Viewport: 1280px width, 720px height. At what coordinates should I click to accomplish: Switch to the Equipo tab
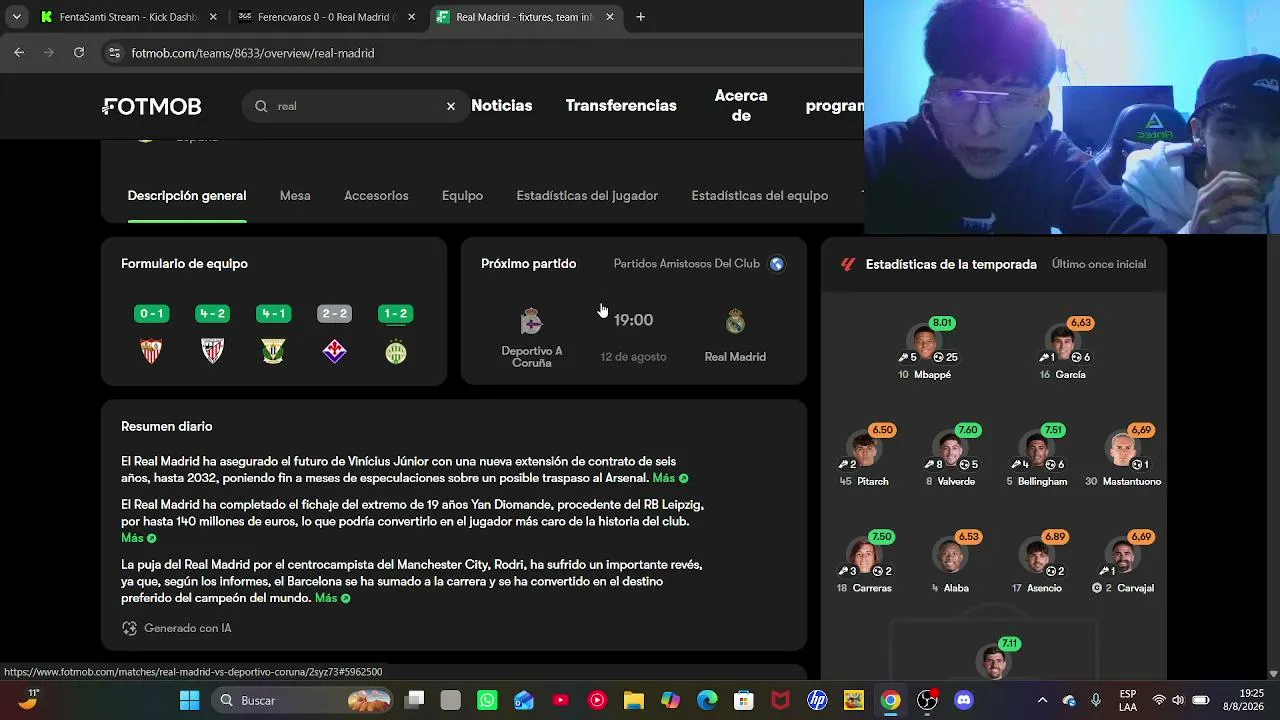click(x=462, y=196)
